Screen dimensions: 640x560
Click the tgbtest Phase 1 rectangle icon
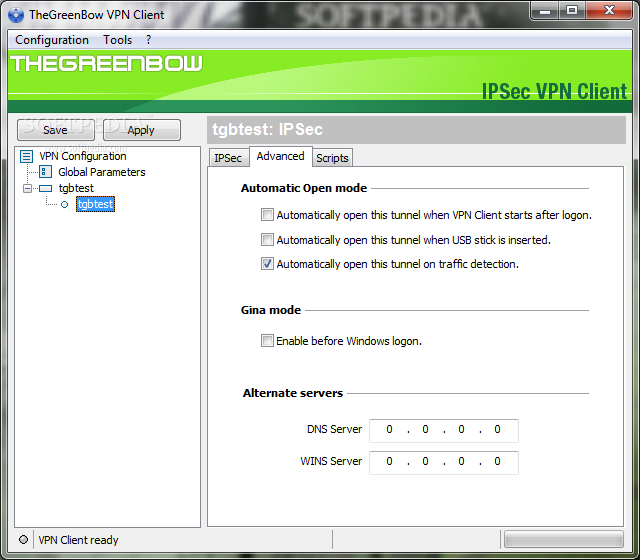(45, 188)
